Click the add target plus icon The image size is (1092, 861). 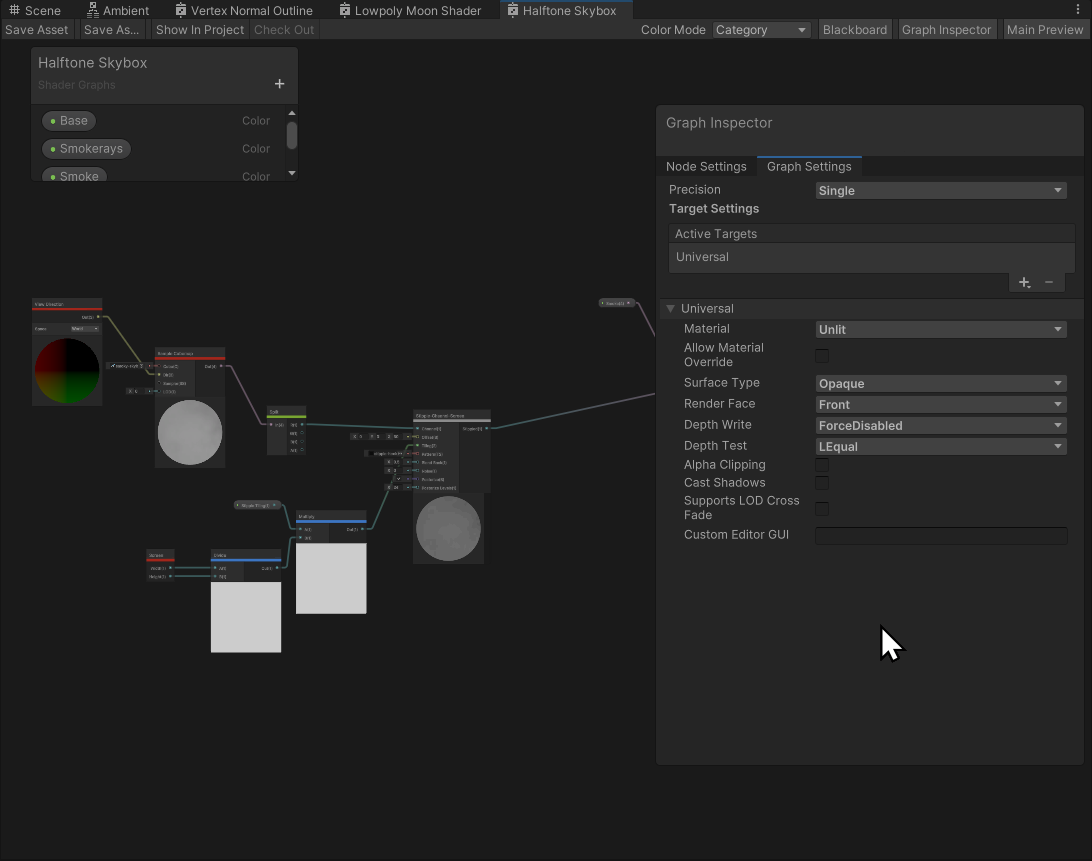click(1024, 283)
